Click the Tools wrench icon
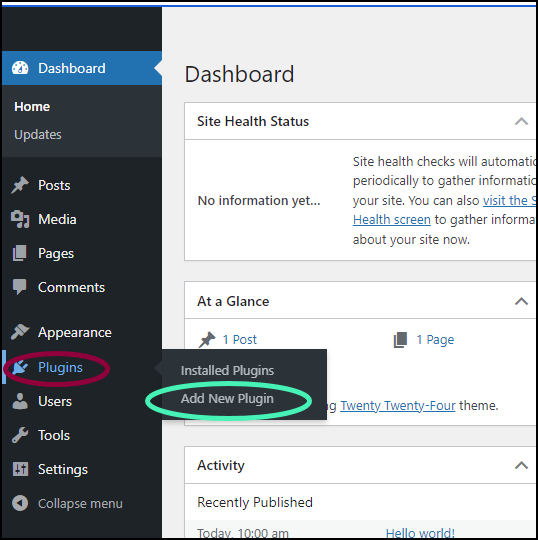 click(x=20, y=435)
